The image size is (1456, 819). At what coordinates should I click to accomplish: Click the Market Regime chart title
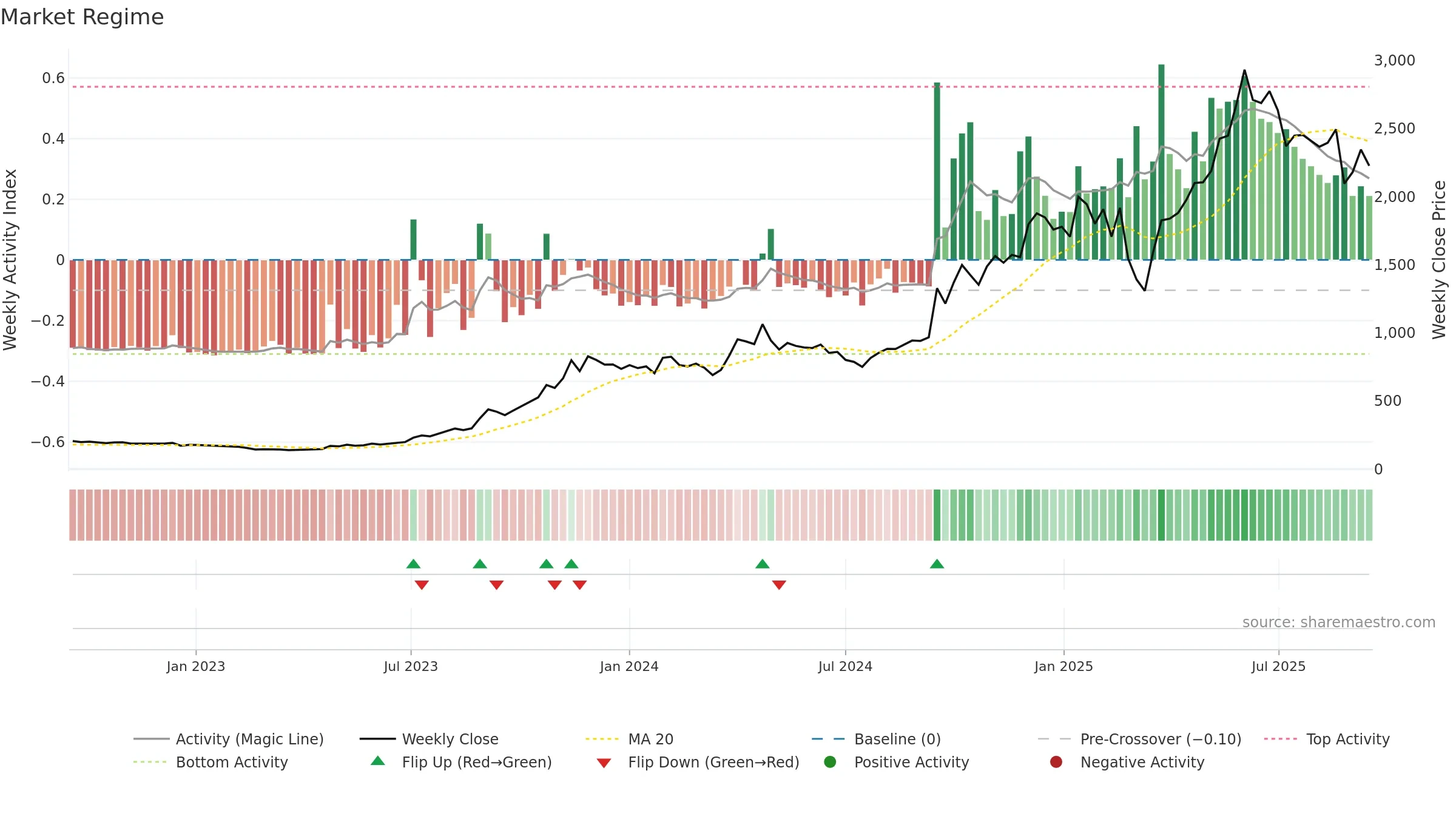click(x=83, y=17)
